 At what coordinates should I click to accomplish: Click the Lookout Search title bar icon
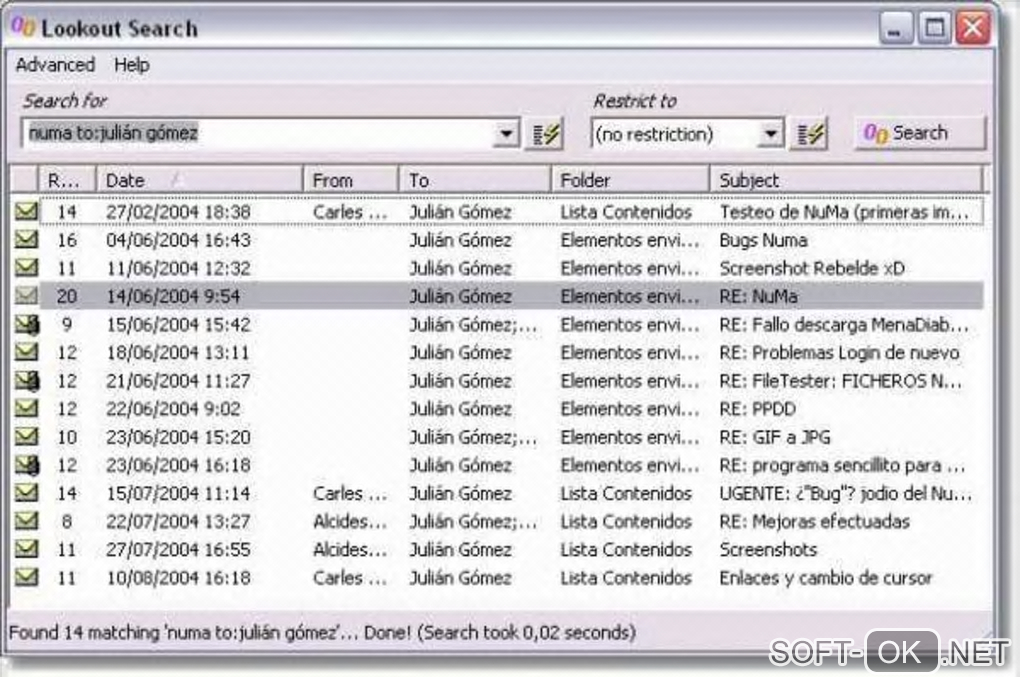tap(23, 27)
